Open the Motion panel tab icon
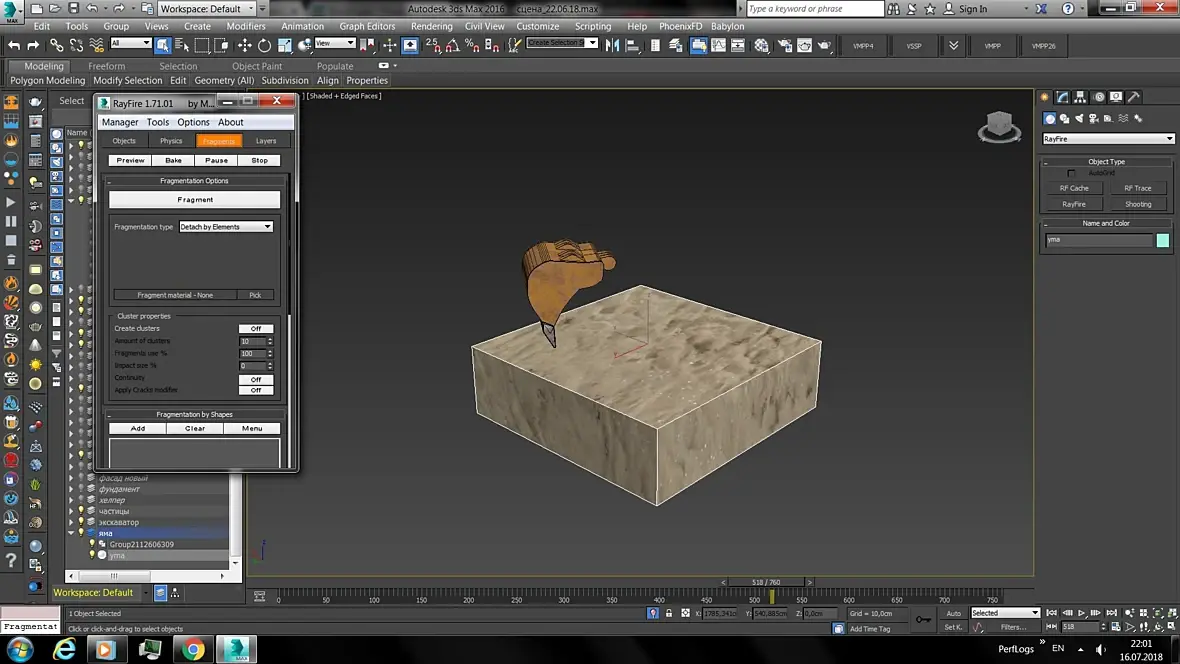This screenshot has height=664, width=1180. point(1099,97)
